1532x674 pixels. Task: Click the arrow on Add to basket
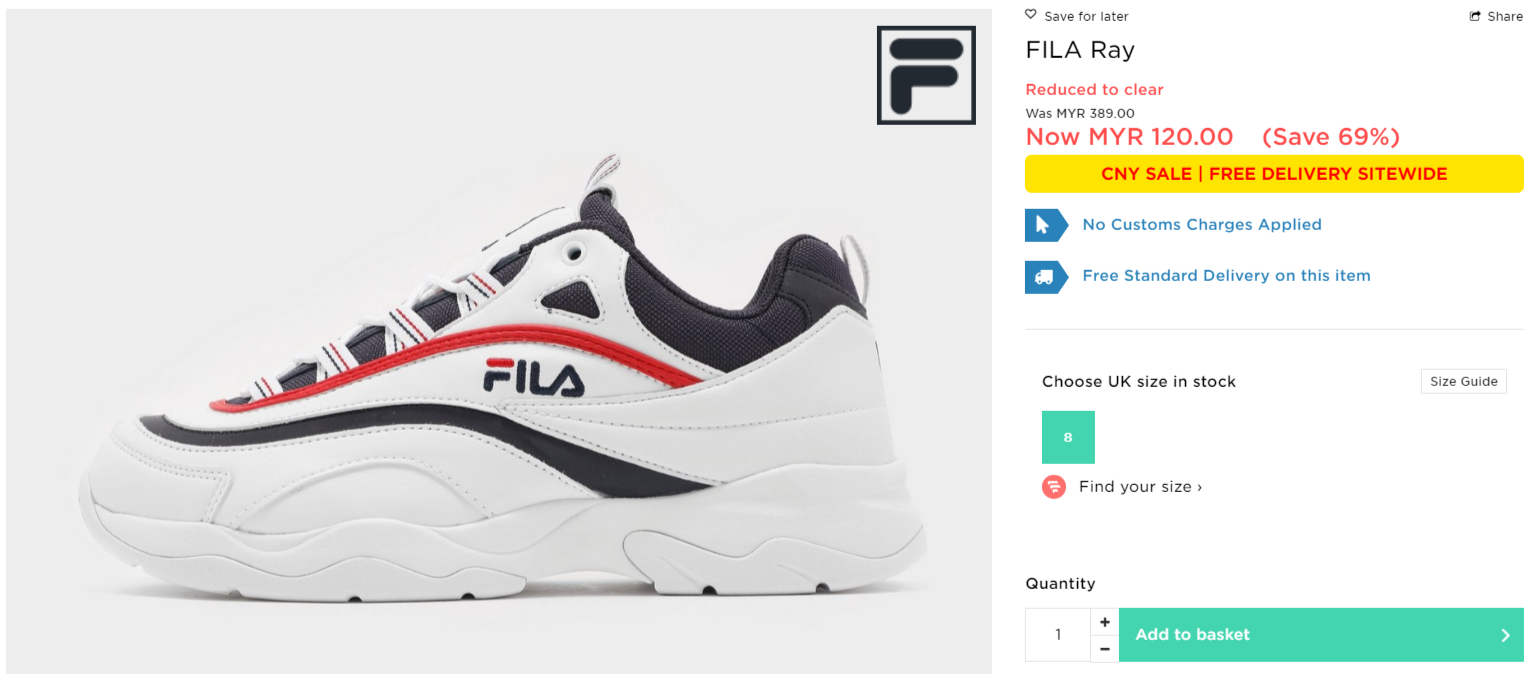click(x=1505, y=635)
